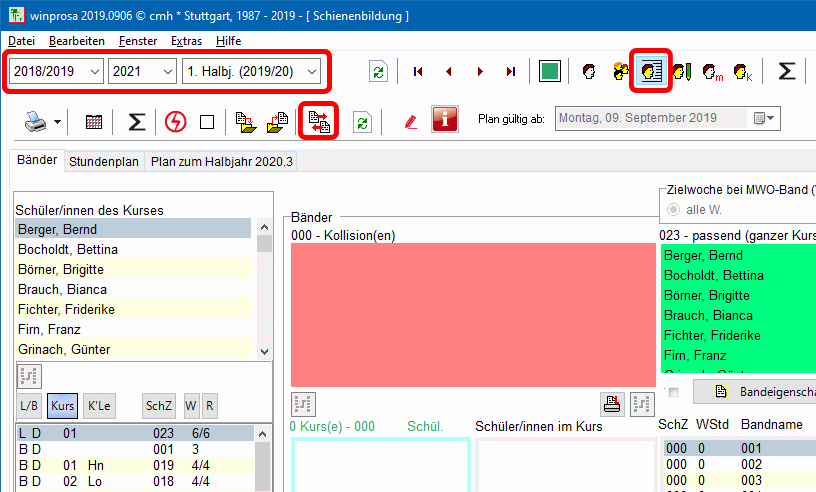Tick checkbox beside Bandeigenschaften button
Screen dimensions: 816x492
[673, 392]
